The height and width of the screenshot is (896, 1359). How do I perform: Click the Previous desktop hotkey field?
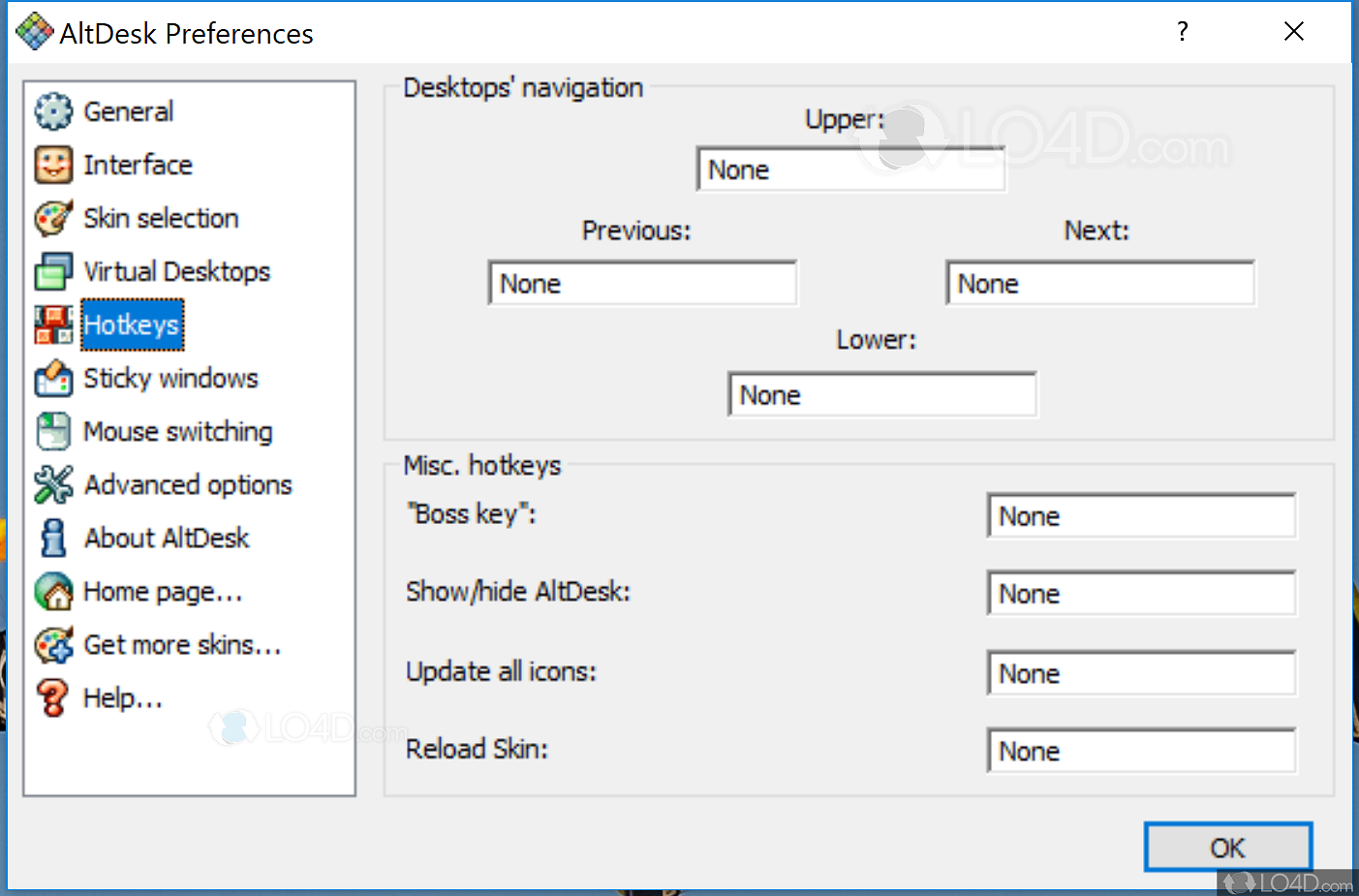[642, 283]
